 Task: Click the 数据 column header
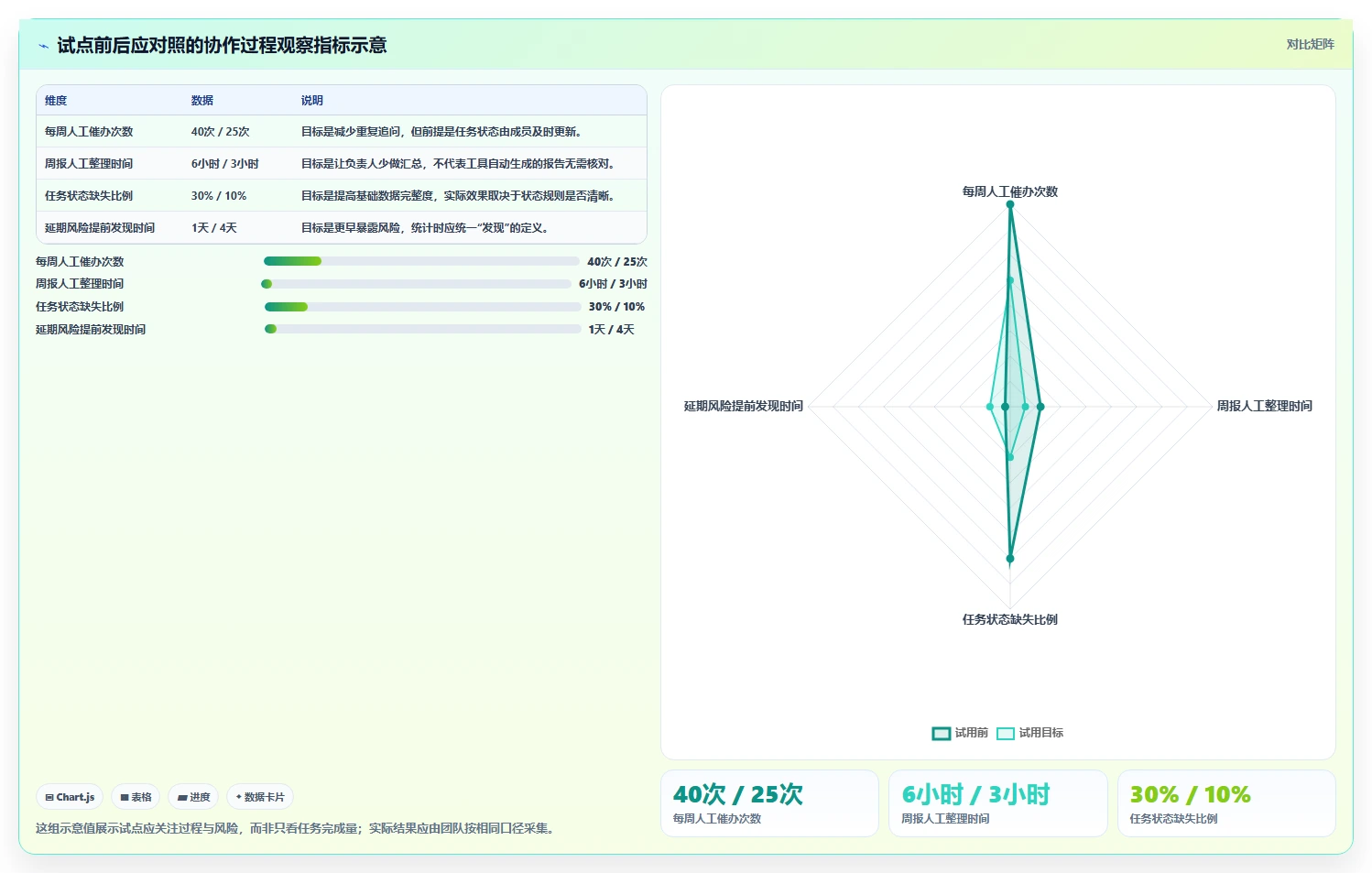pos(202,101)
